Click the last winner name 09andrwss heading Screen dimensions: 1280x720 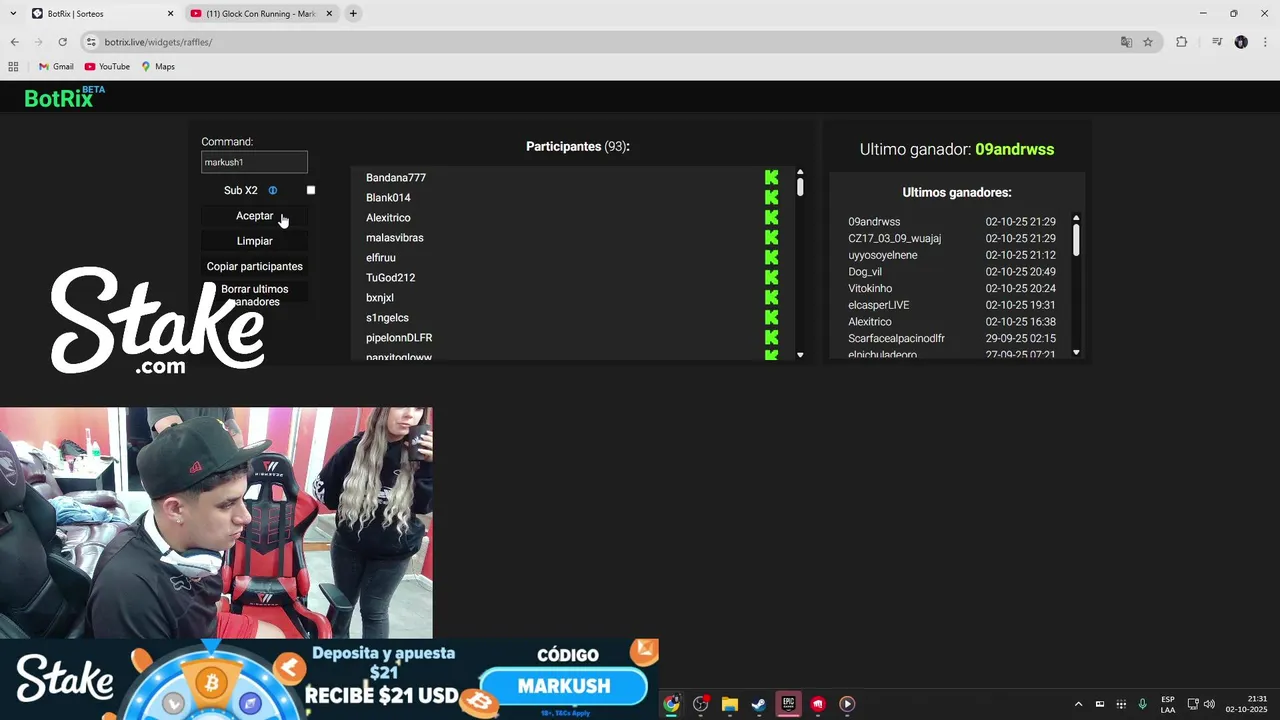point(1014,149)
